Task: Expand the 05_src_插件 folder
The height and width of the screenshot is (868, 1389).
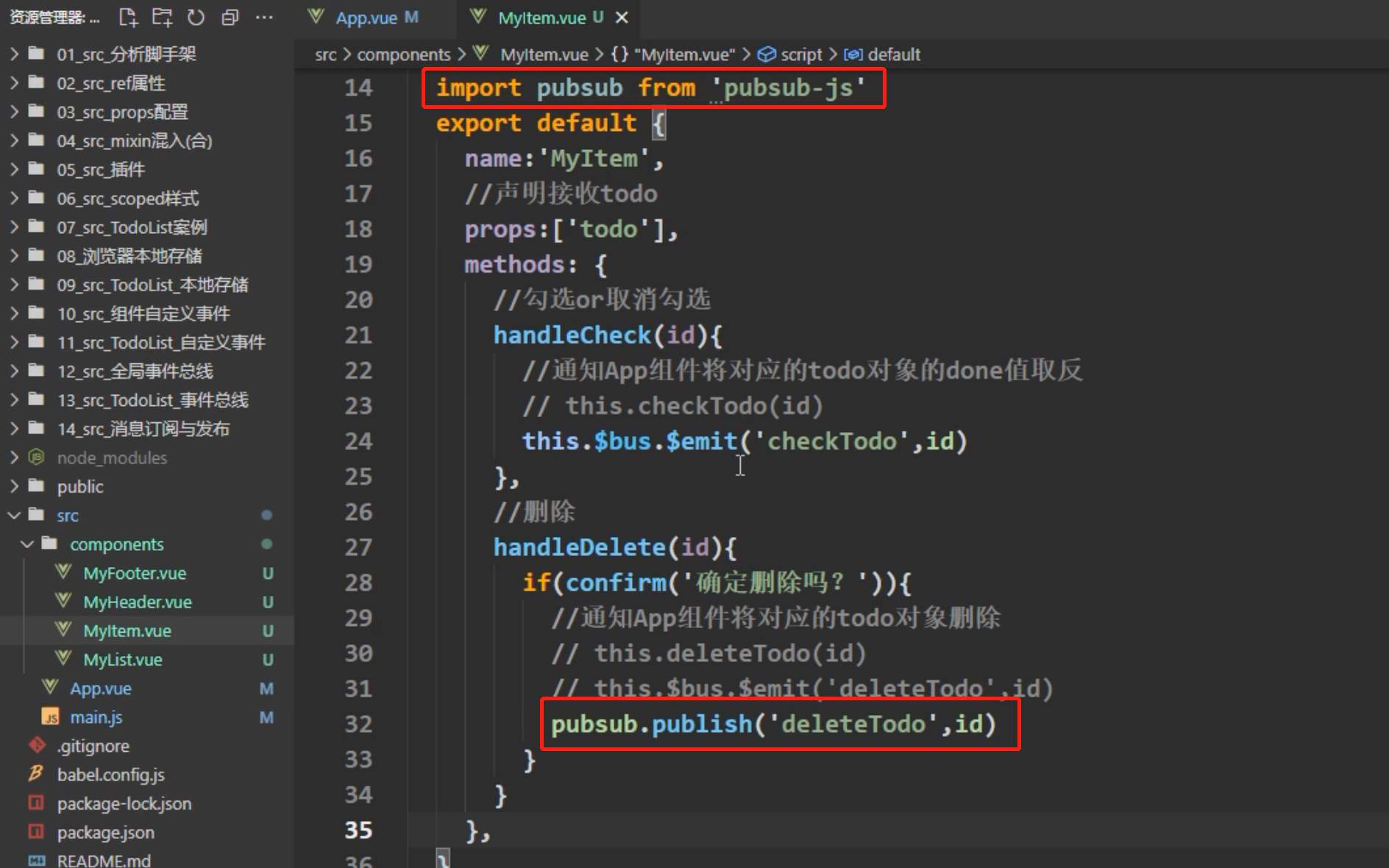Action: (14, 169)
